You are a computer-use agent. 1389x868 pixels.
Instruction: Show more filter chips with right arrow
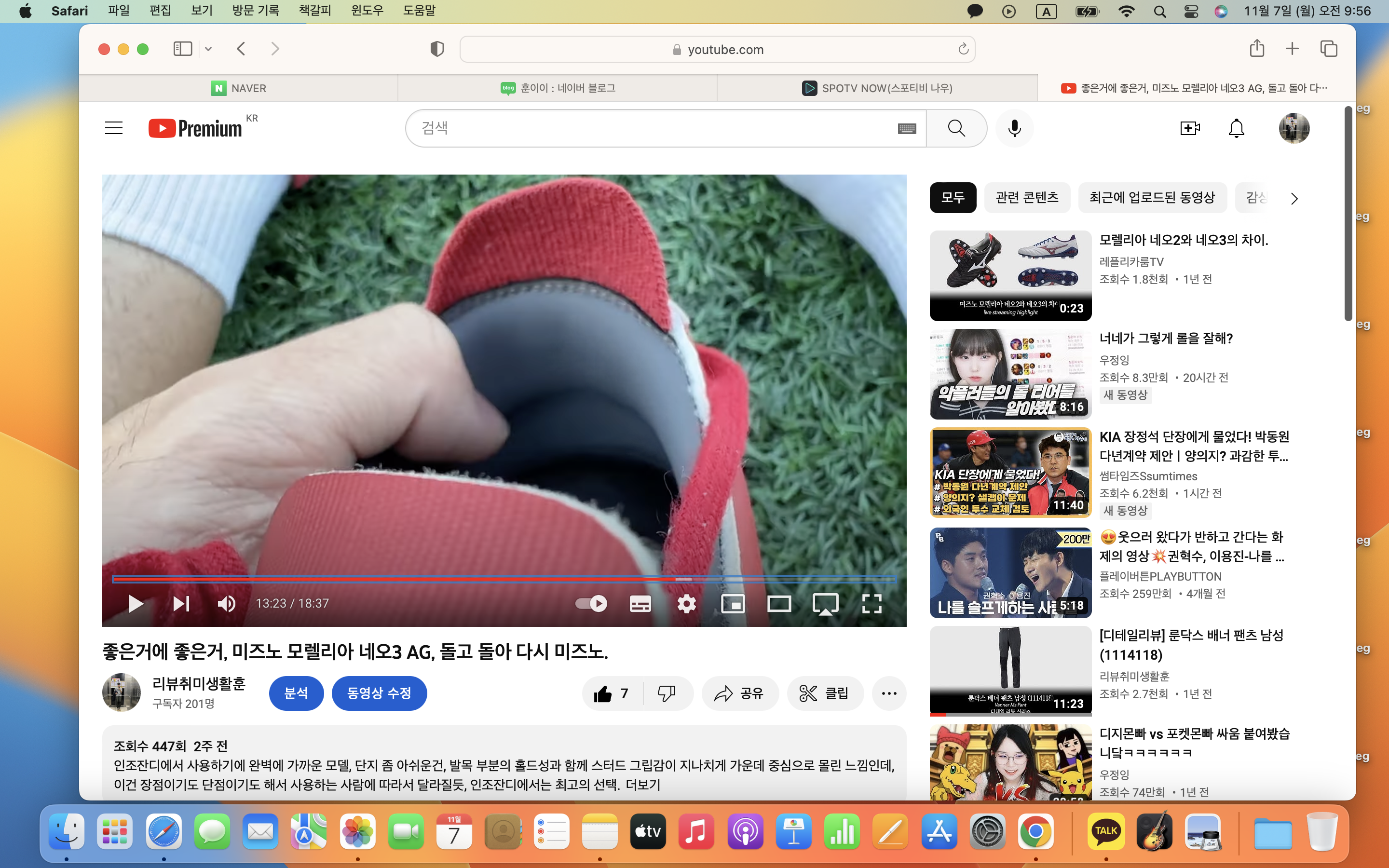click(1294, 199)
